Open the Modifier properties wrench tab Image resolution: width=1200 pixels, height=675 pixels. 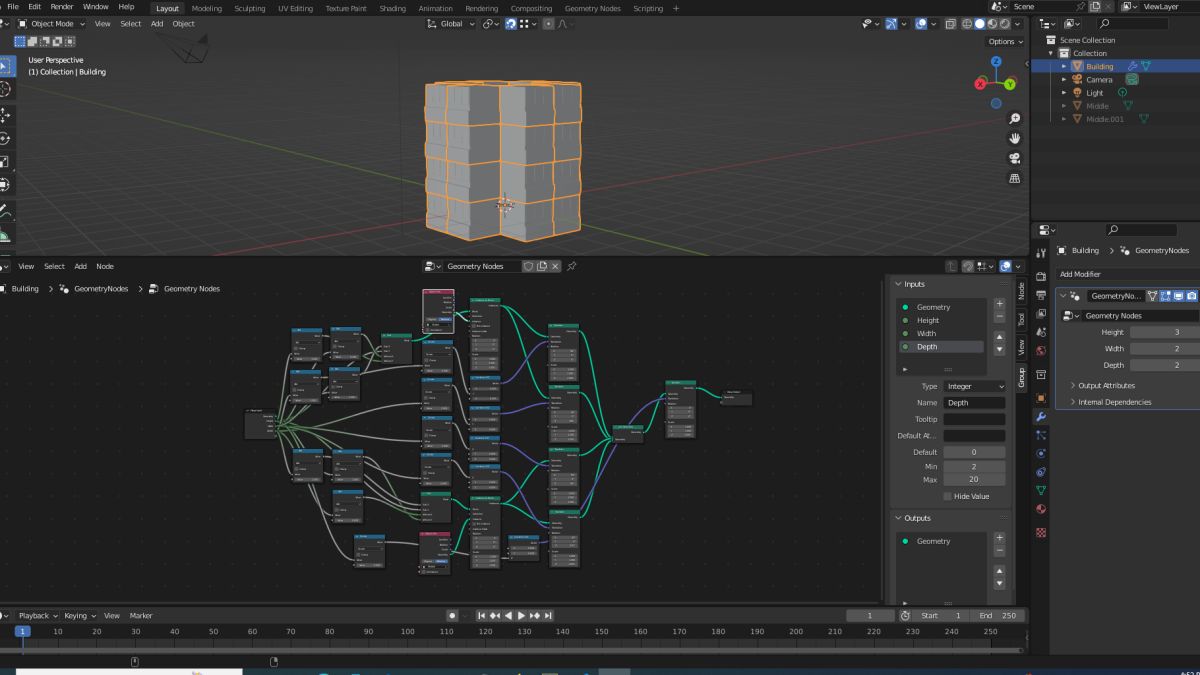(x=1041, y=416)
